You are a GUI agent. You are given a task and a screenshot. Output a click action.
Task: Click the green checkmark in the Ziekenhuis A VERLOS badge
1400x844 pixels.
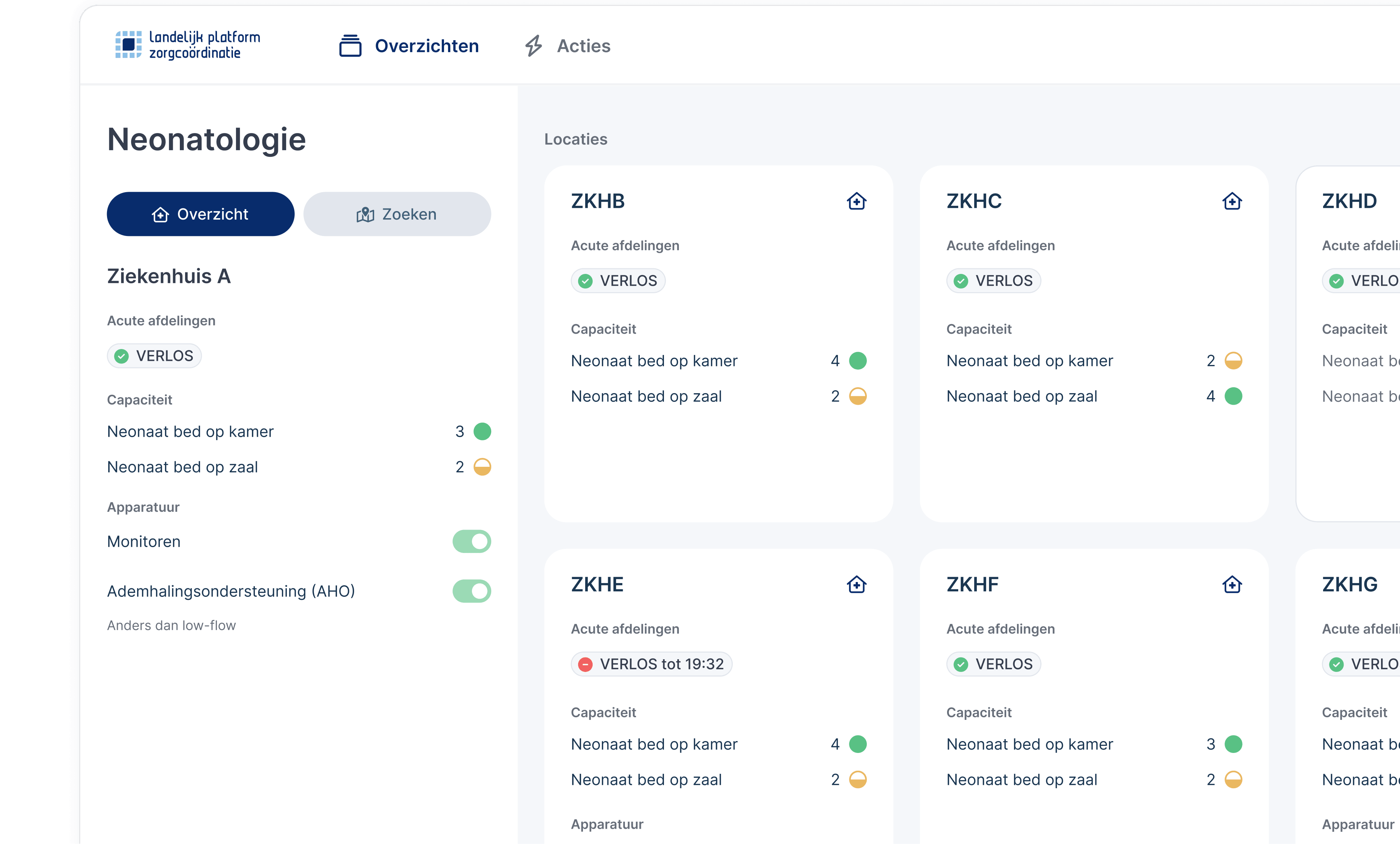[x=121, y=356]
